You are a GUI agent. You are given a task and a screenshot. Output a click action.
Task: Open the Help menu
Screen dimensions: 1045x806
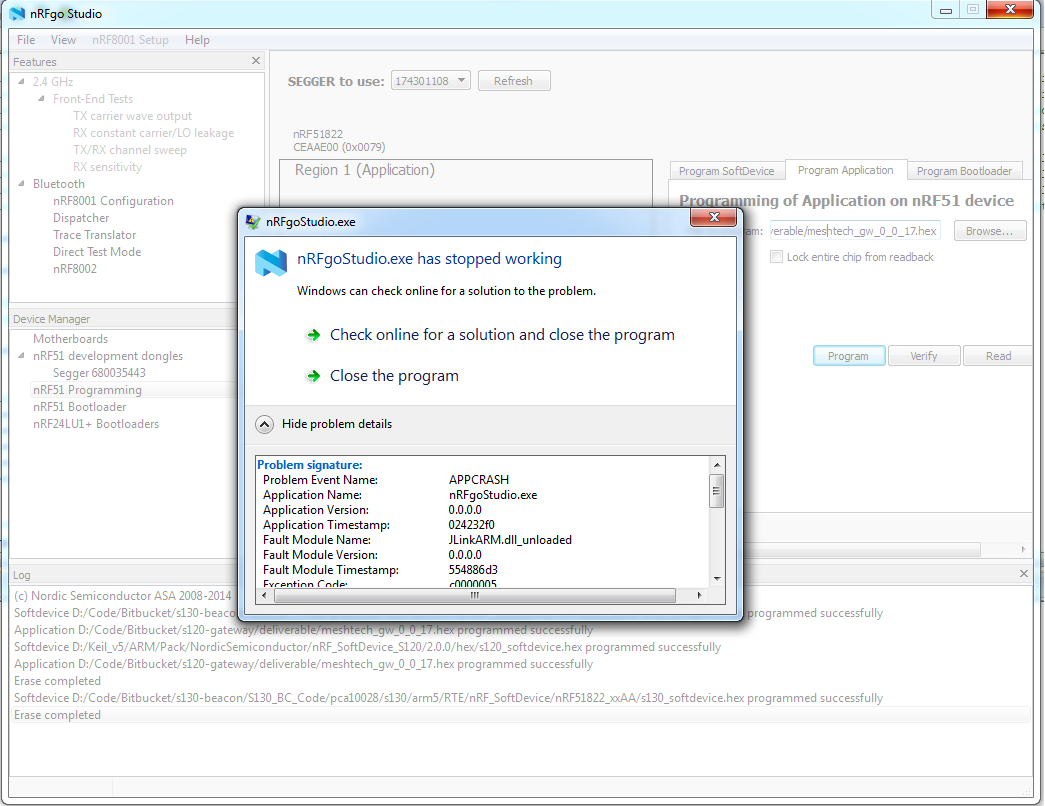click(x=197, y=40)
